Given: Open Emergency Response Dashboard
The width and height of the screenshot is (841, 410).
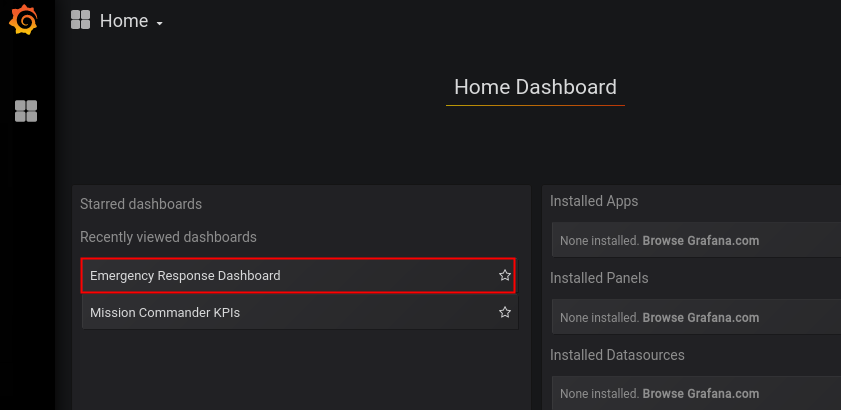Looking at the screenshot, I should coord(185,275).
